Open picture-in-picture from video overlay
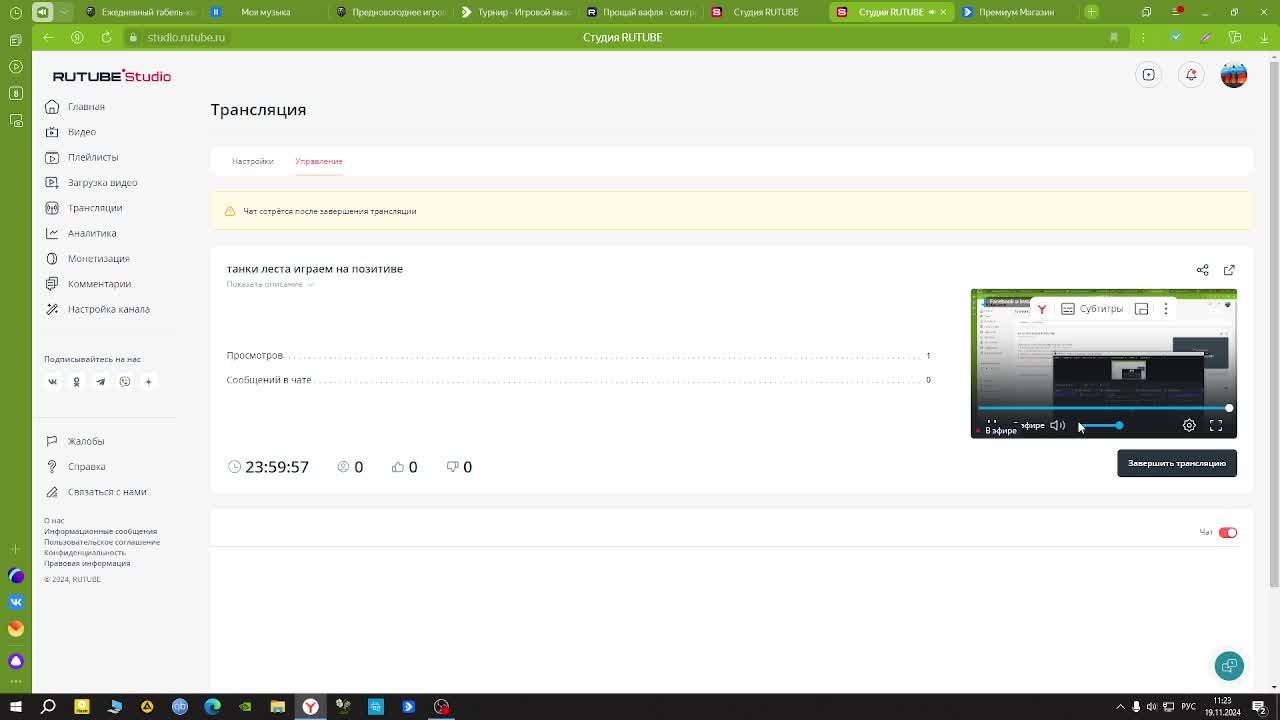 (1141, 309)
